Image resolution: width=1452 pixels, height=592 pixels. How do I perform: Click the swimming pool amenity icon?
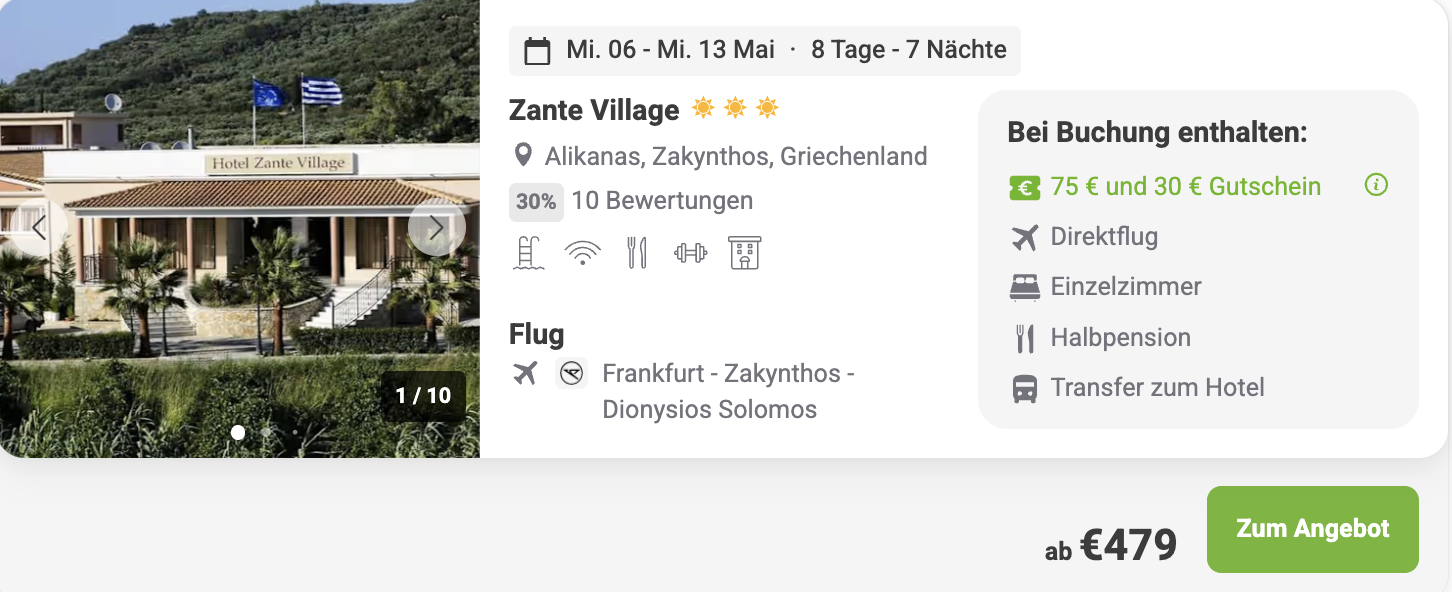point(528,253)
